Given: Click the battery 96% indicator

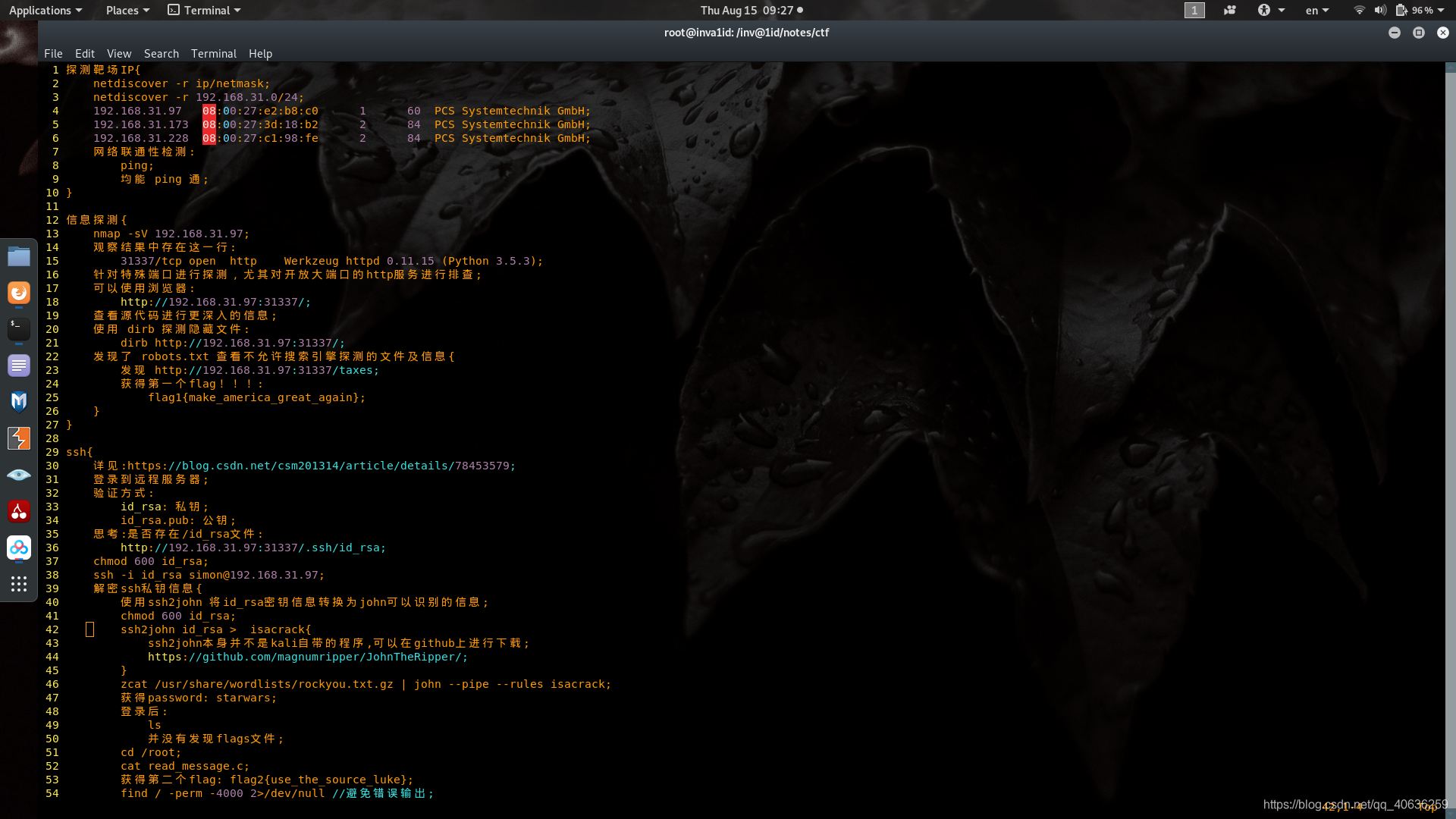Looking at the screenshot, I should tap(1415, 10).
